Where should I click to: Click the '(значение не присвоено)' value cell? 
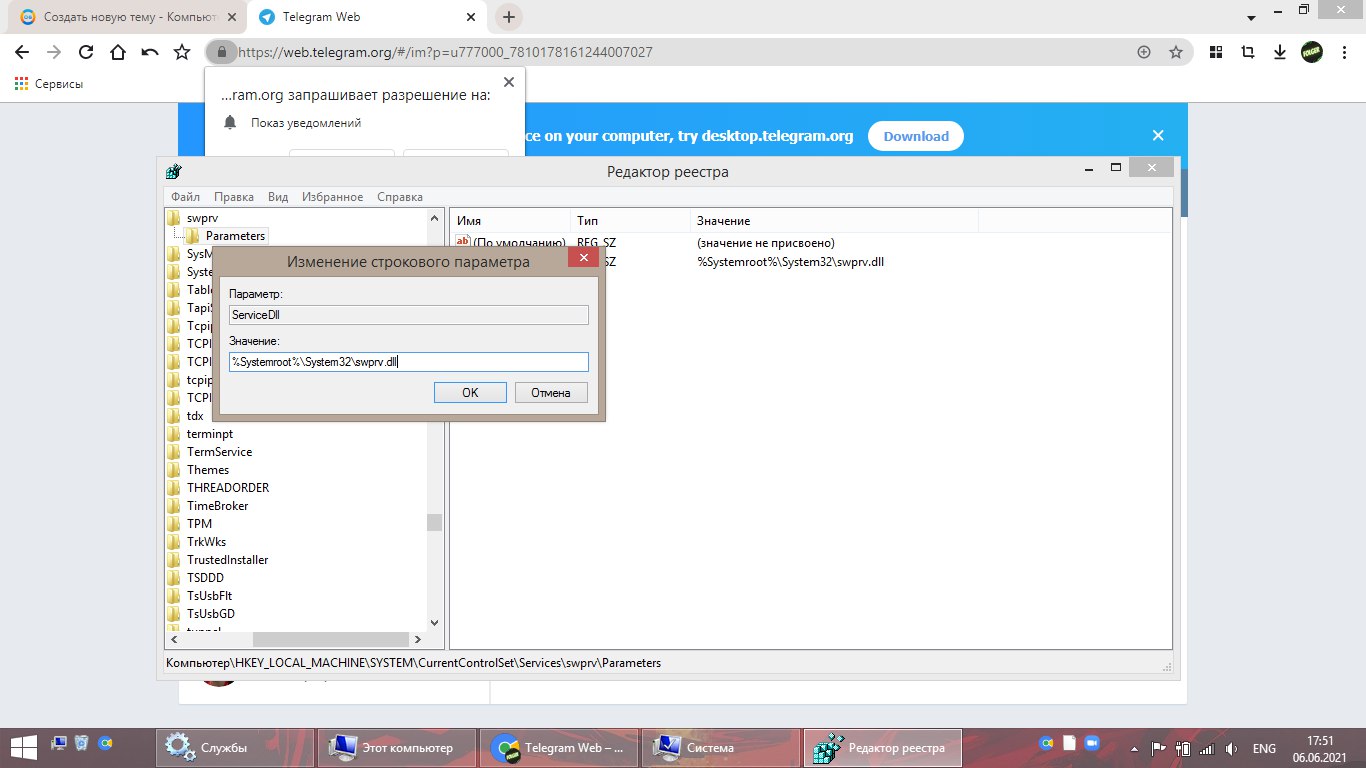[x=765, y=242]
